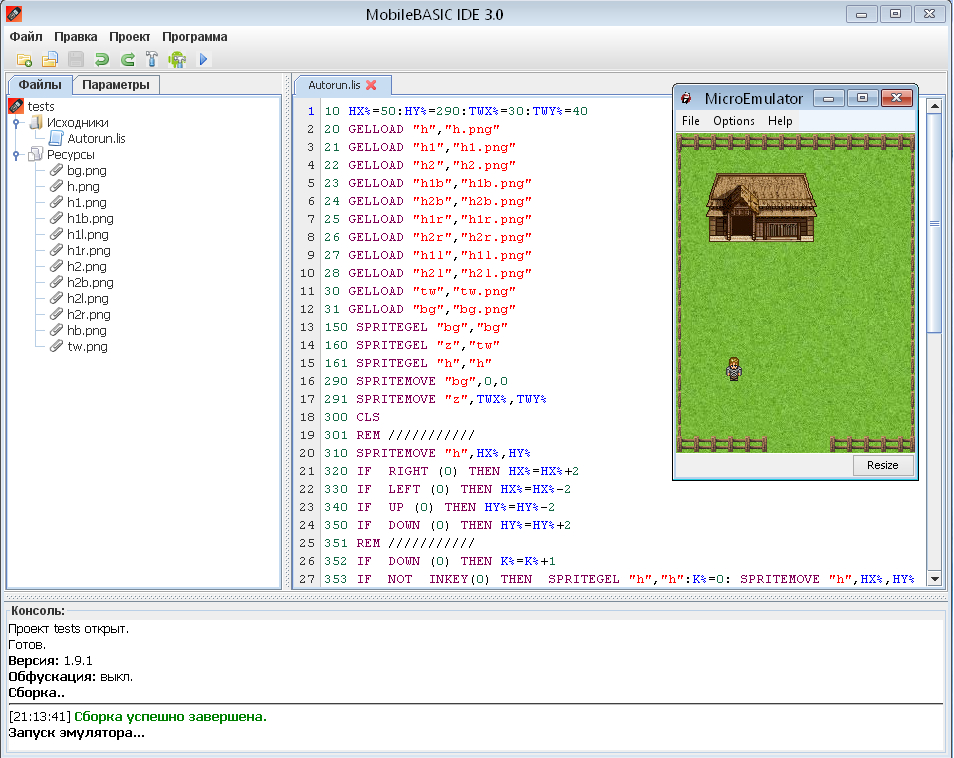
Task: Start a build with the hammer icon
Action: click(x=150, y=59)
